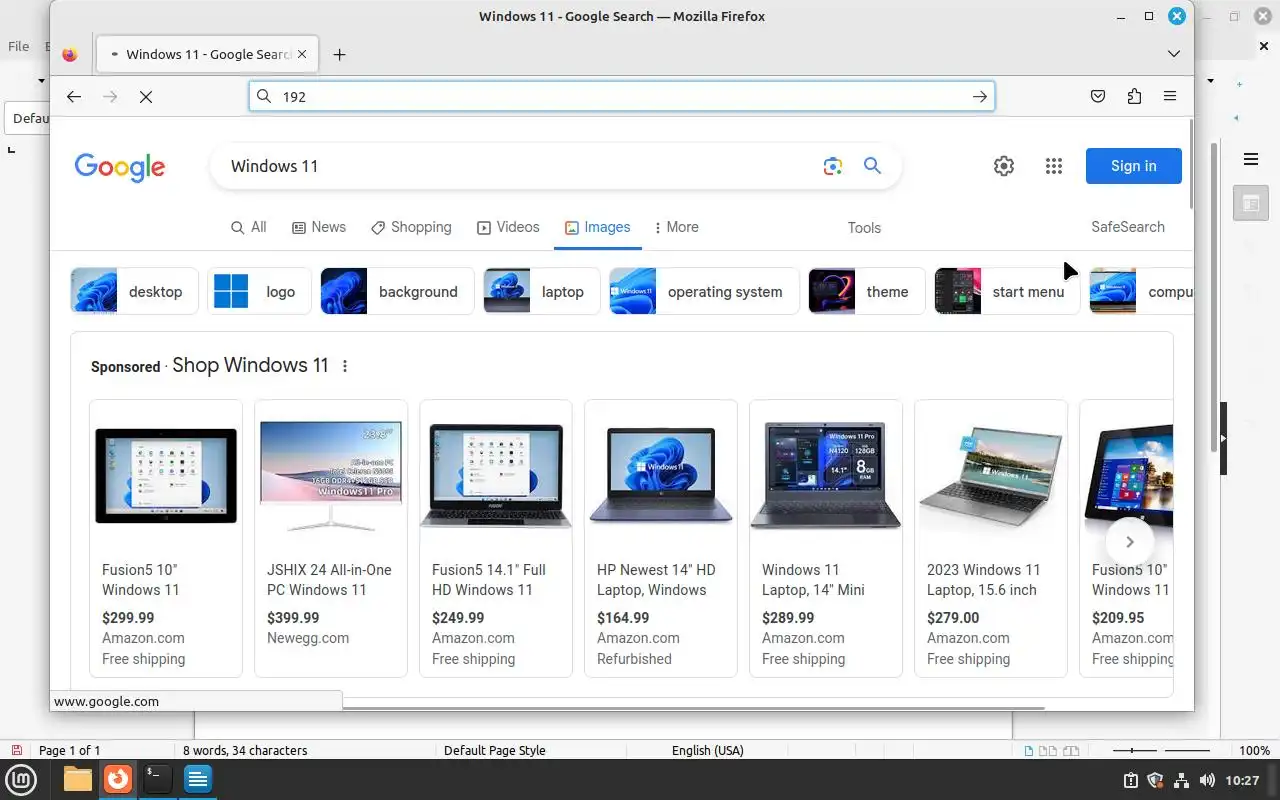Image resolution: width=1280 pixels, height=800 pixels.
Task: Open the Firefox application hamburger menu
Action: point(1169,96)
